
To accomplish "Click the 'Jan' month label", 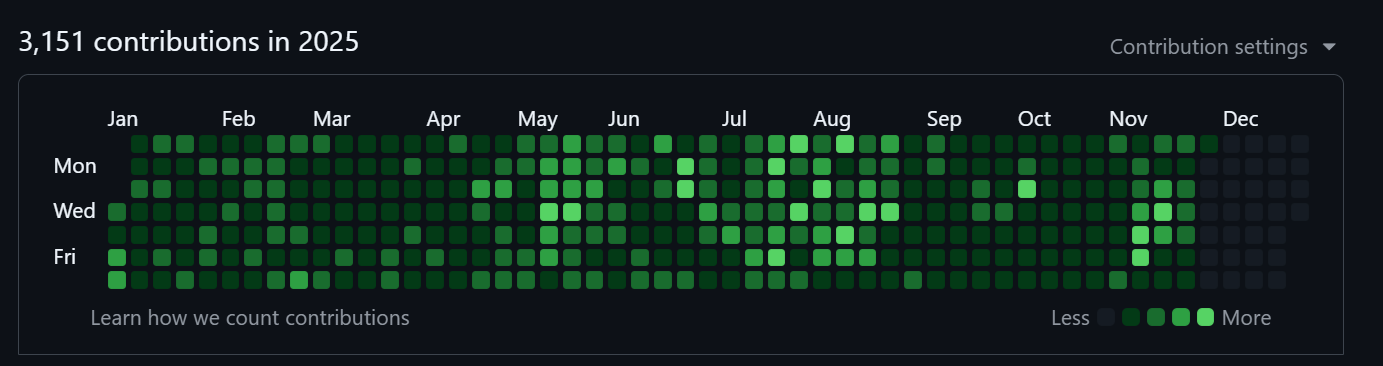I will tap(123, 120).
